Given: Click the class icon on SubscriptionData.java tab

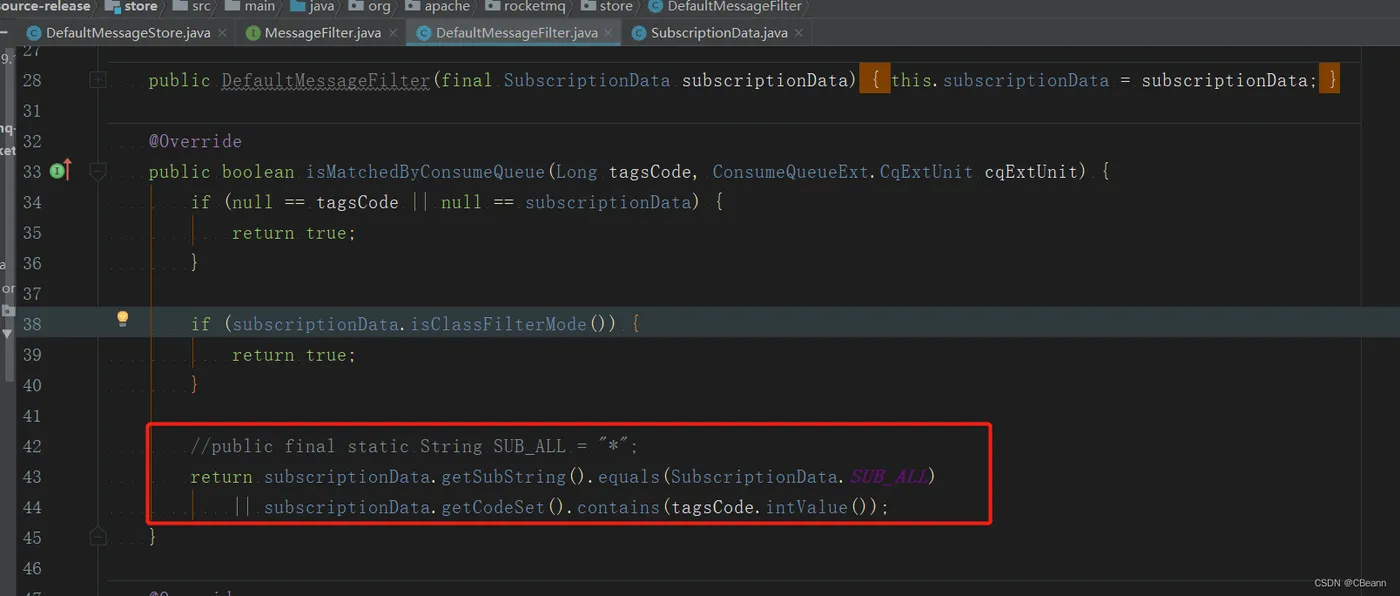Looking at the screenshot, I should click(638, 33).
